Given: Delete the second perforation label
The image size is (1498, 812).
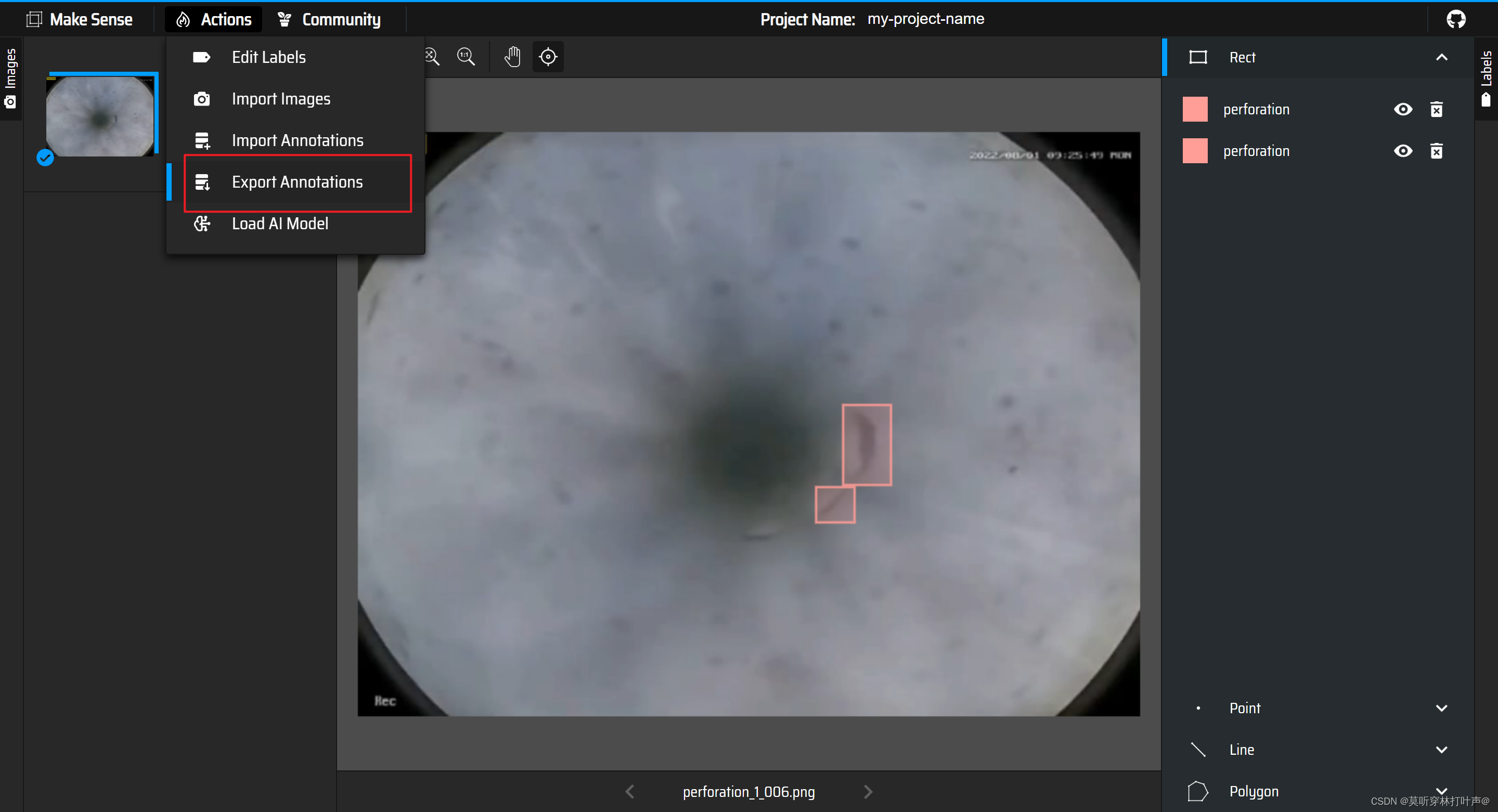Looking at the screenshot, I should (1436, 151).
